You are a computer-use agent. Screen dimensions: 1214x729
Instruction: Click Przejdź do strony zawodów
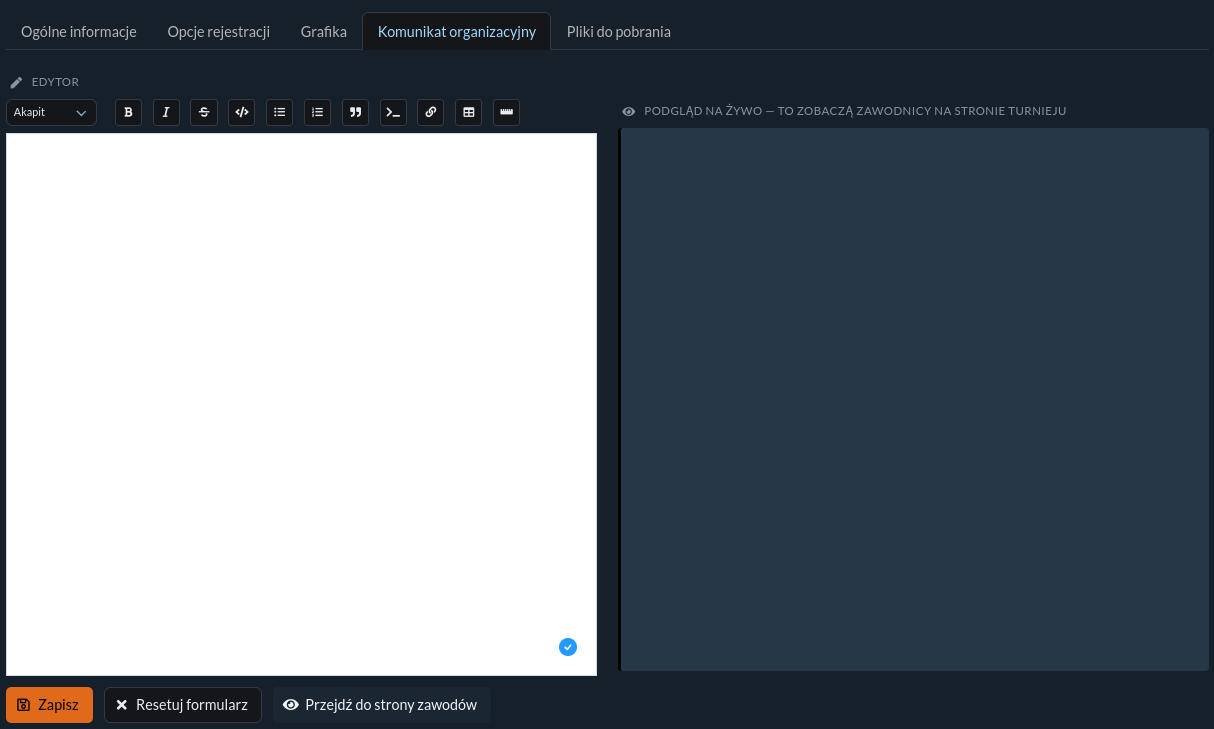pyautogui.click(x=381, y=704)
